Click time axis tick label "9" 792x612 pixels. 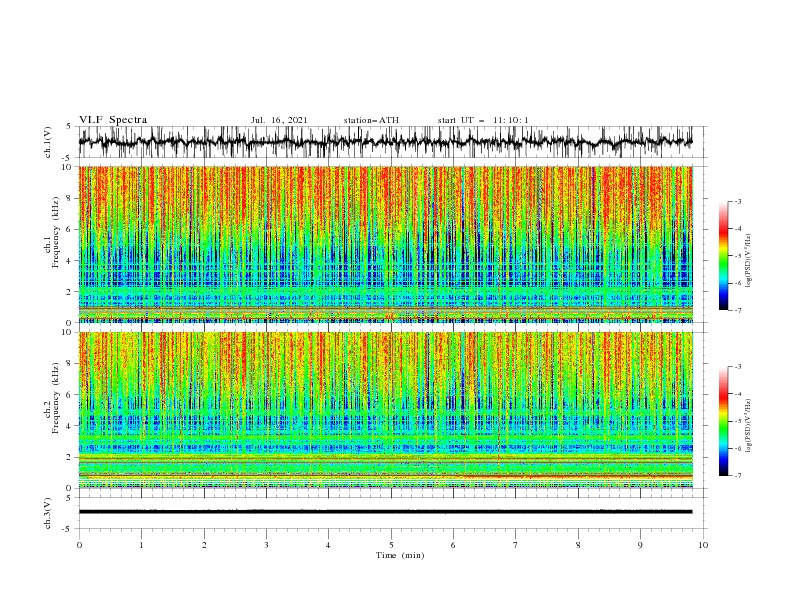(640, 545)
